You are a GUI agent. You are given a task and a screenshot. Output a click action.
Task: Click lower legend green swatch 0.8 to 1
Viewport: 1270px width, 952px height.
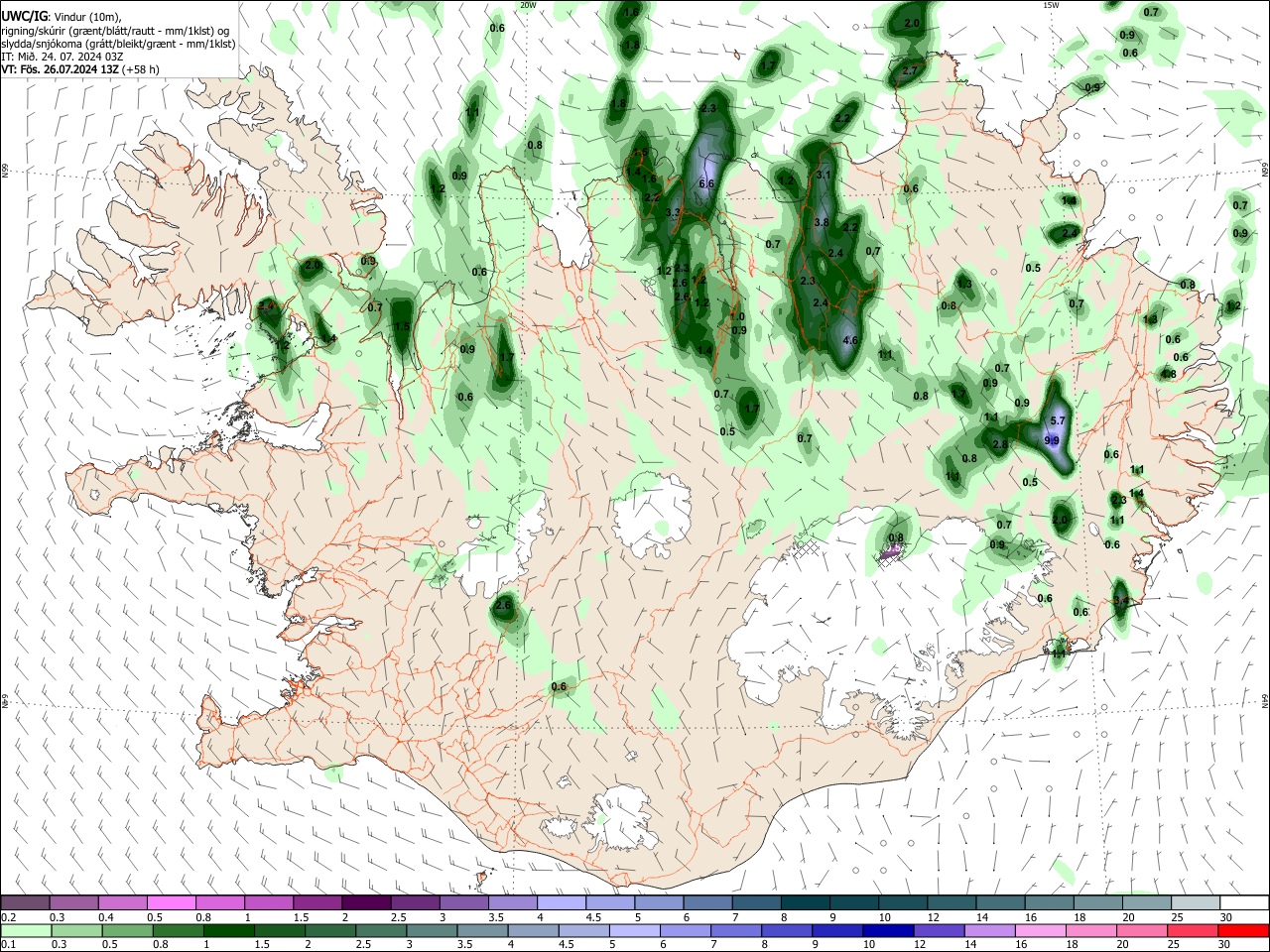point(179,930)
